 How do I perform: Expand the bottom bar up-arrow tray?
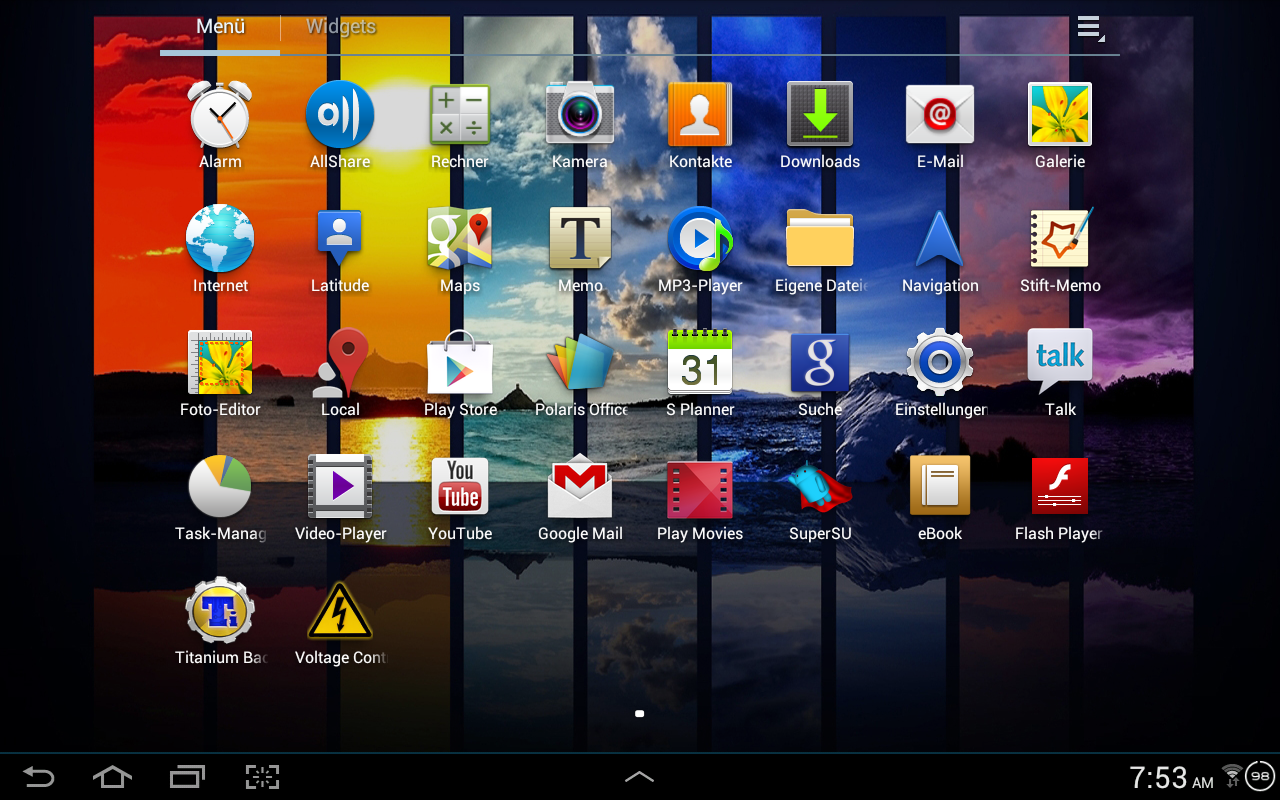point(639,777)
